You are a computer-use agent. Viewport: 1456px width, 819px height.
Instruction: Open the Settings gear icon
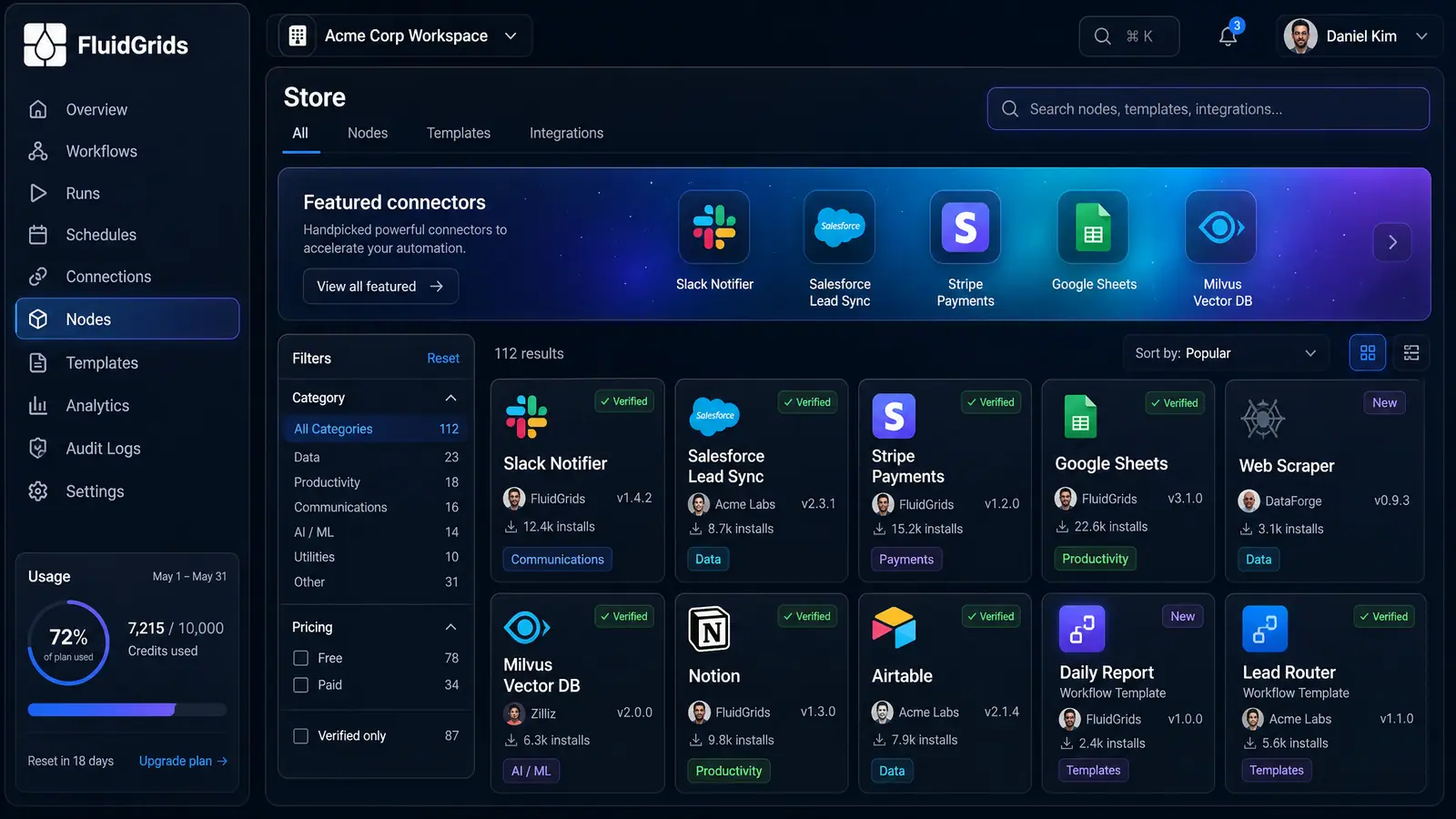(x=38, y=491)
